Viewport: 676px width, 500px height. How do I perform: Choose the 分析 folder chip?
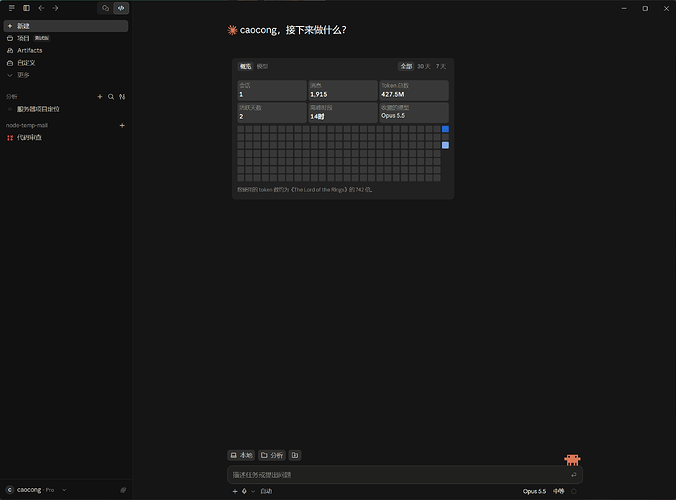pyautogui.click(x=272, y=455)
